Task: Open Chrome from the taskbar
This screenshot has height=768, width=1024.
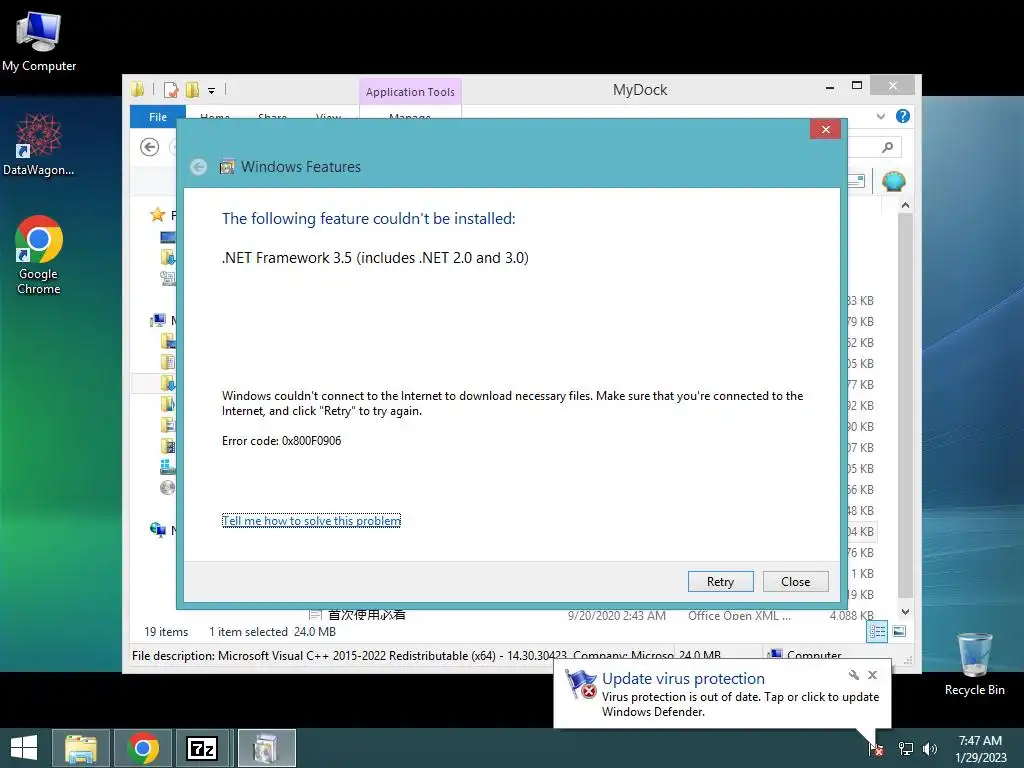Action: [143, 748]
